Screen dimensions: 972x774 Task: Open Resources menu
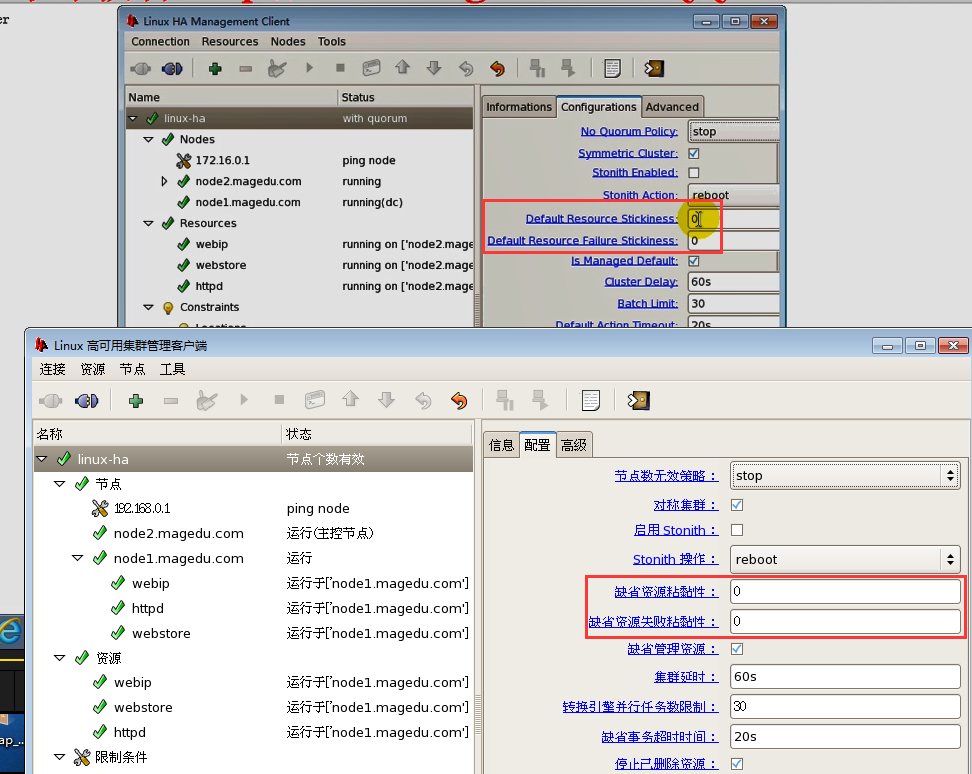(229, 42)
